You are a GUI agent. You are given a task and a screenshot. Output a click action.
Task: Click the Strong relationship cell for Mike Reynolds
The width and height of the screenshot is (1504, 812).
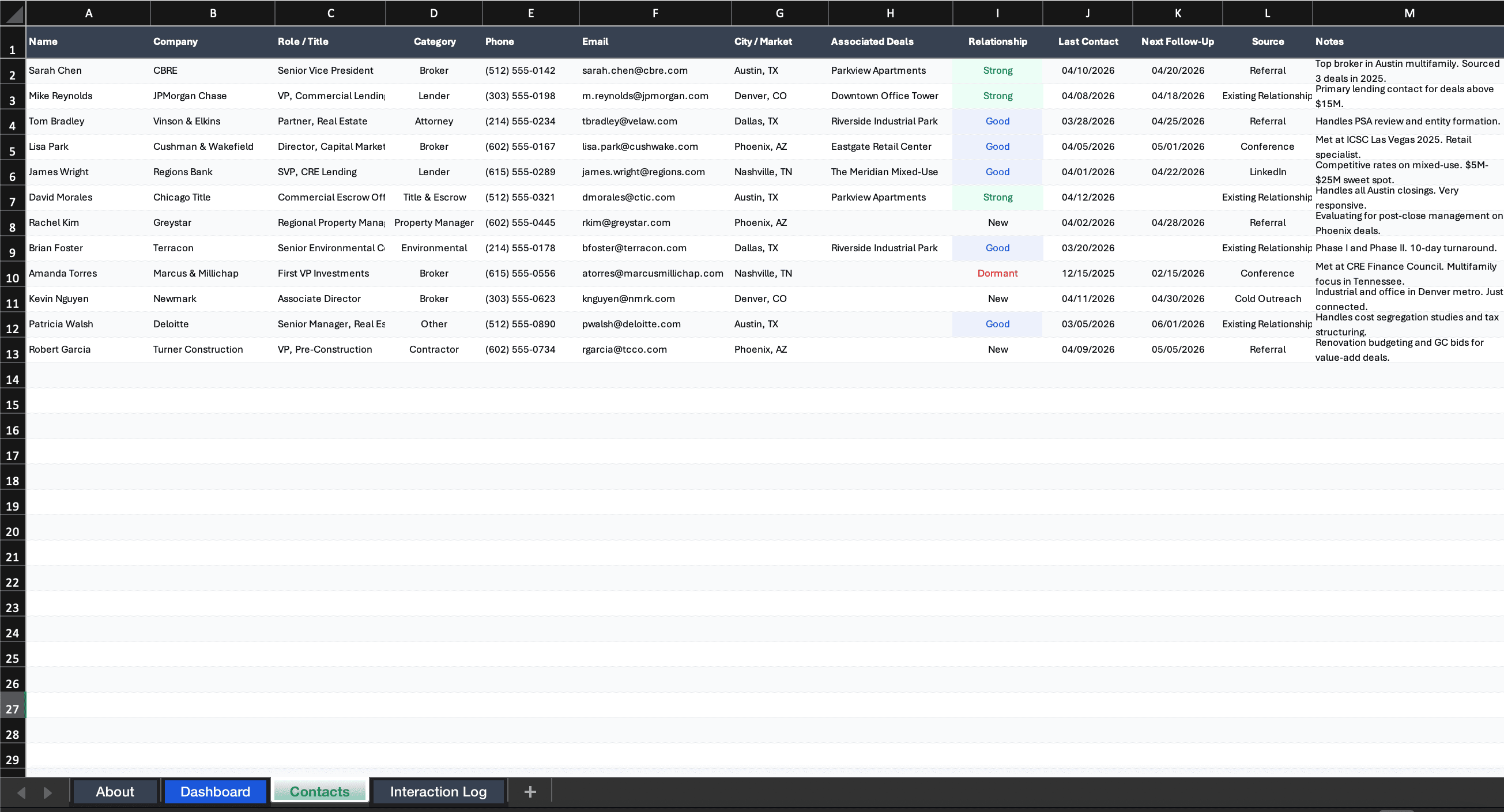tap(997, 95)
